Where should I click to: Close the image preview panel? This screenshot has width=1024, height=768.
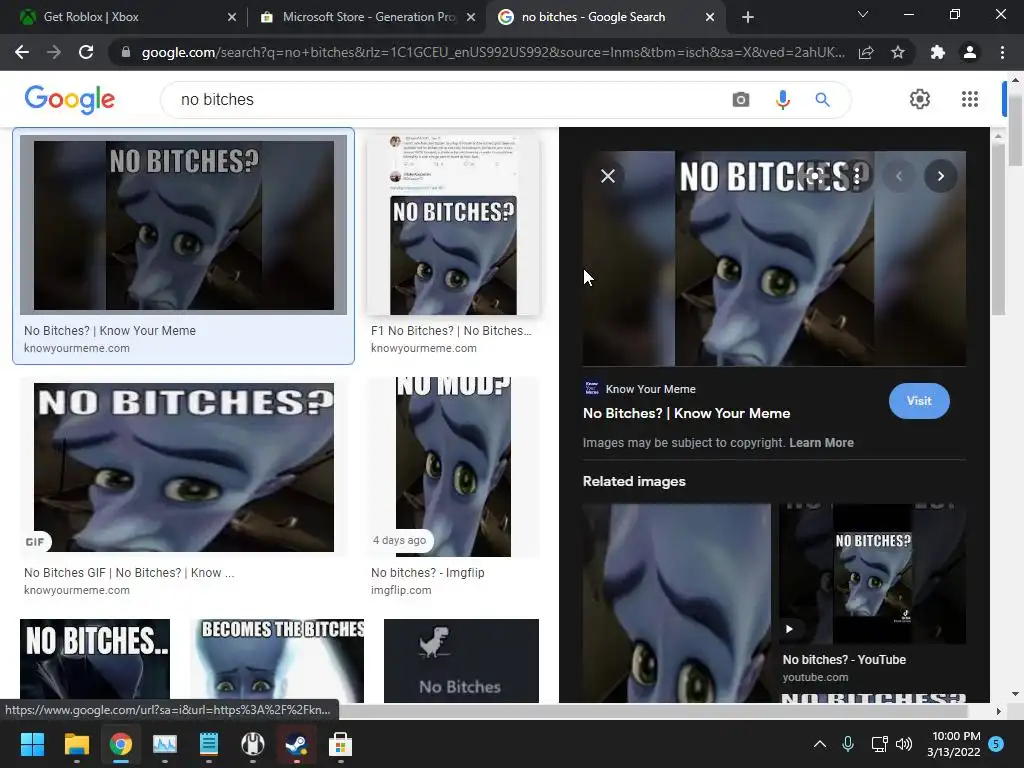click(x=607, y=176)
